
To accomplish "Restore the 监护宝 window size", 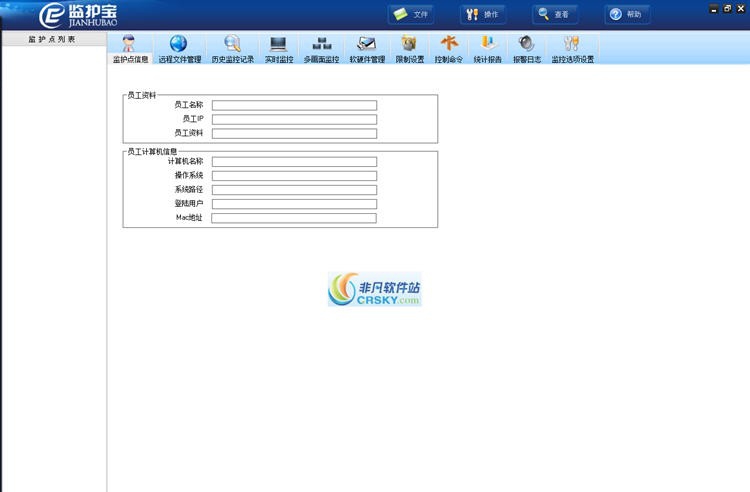I will pos(727,9).
